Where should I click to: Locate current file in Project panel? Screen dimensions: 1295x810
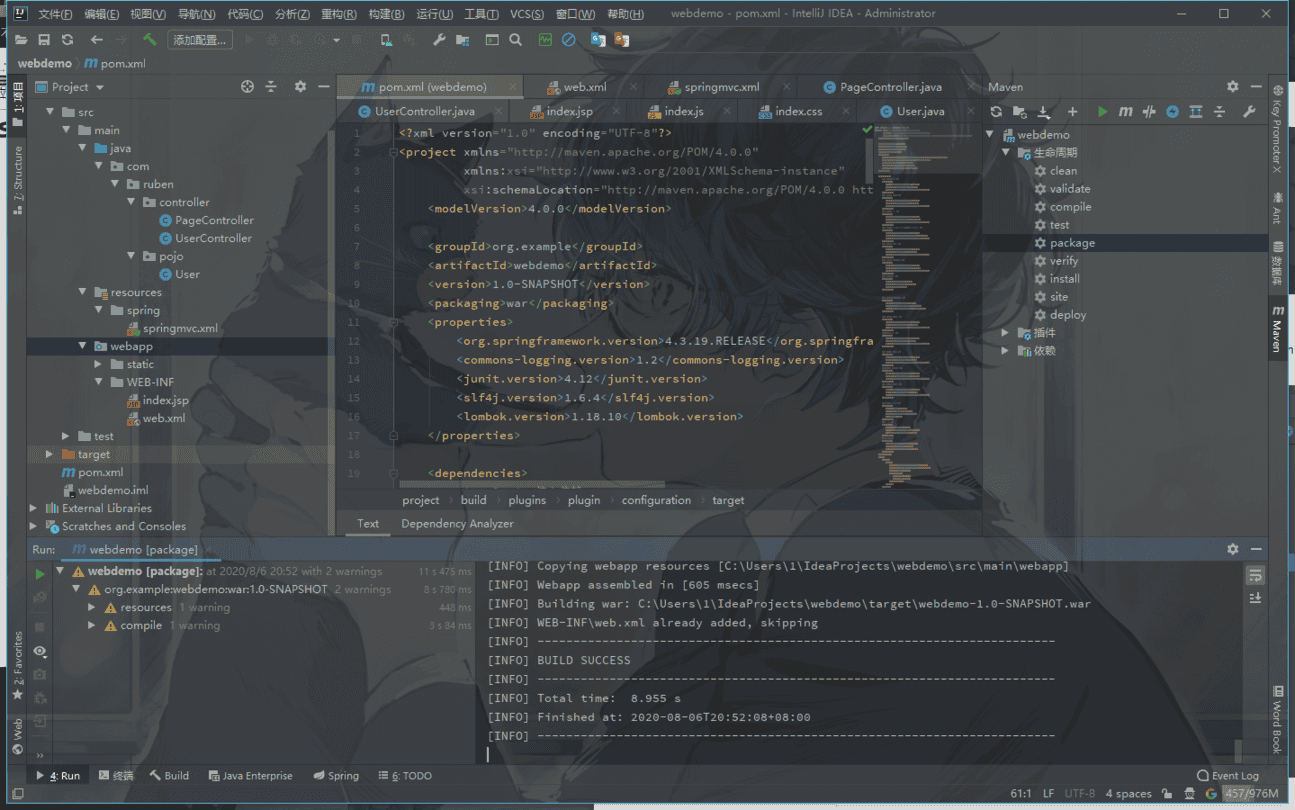click(248, 87)
